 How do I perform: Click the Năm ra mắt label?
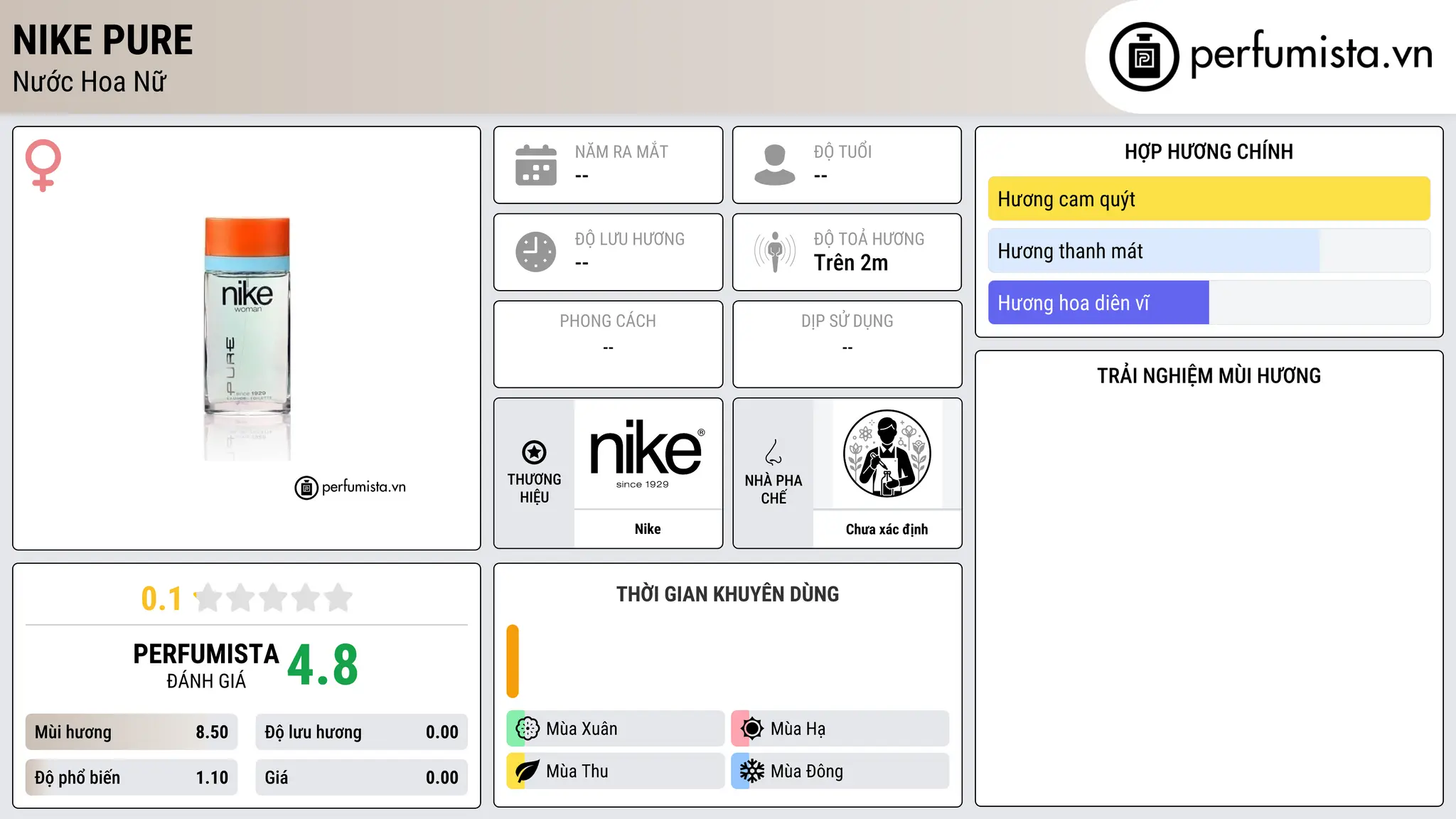pyautogui.click(x=621, y=151)
